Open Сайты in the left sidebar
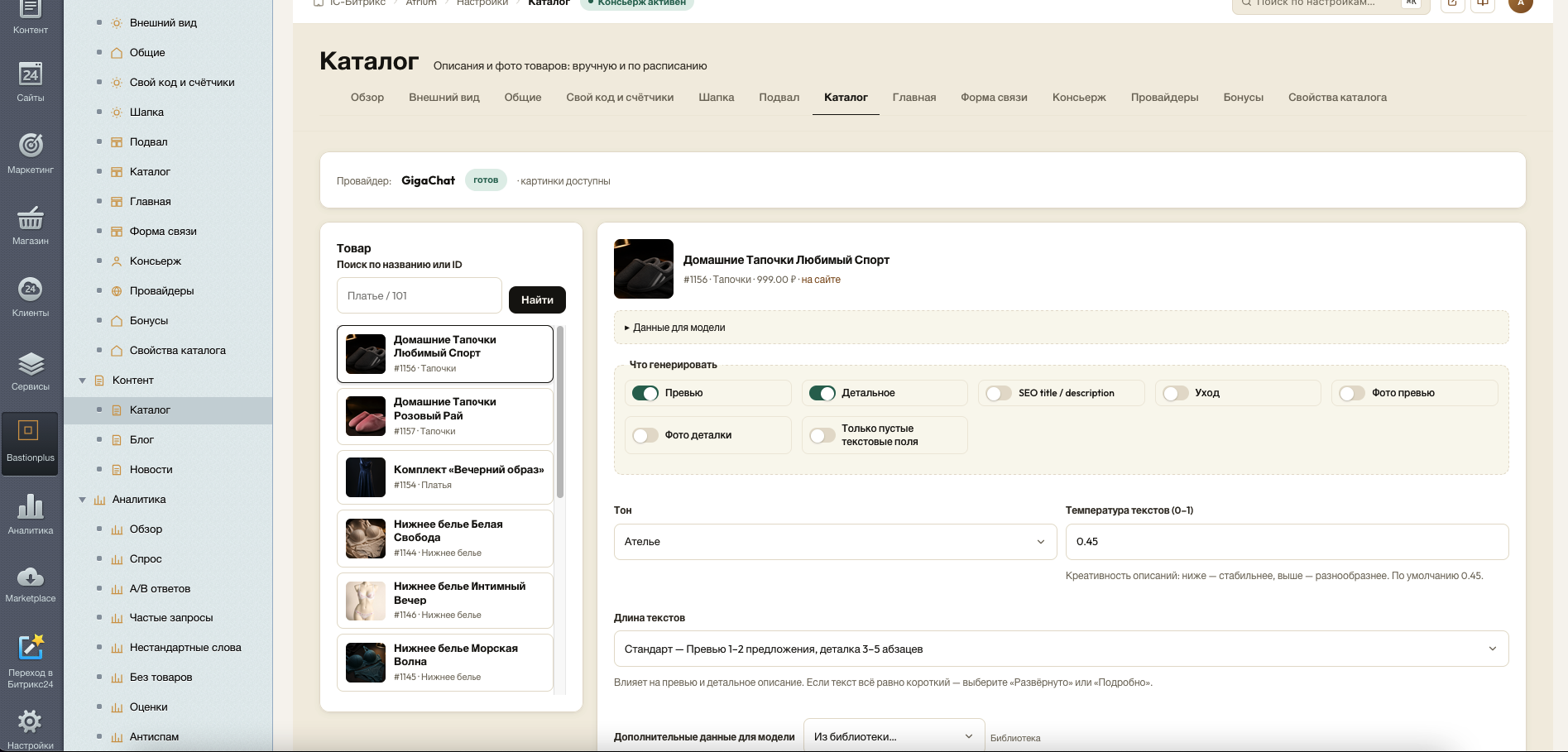Image resolution: width=1568 pixels, height=752 pixels. click(31, 74)
